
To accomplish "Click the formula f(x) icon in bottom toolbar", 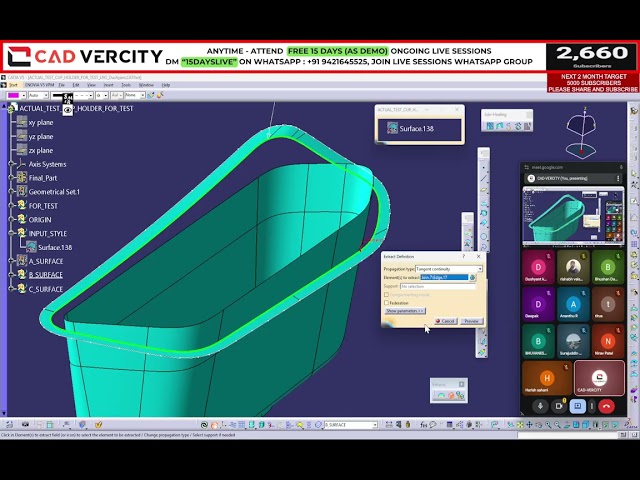I will (424, 425).
